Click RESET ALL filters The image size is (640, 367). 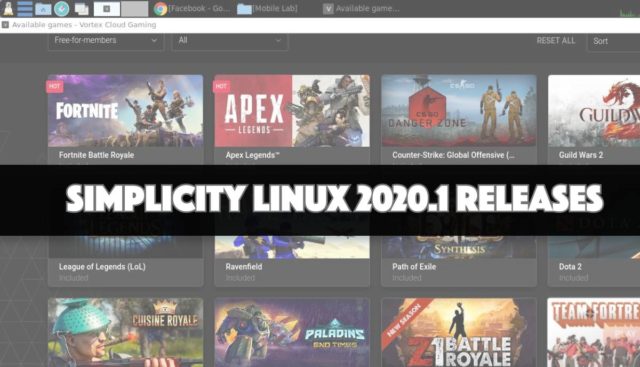(556, 41)
